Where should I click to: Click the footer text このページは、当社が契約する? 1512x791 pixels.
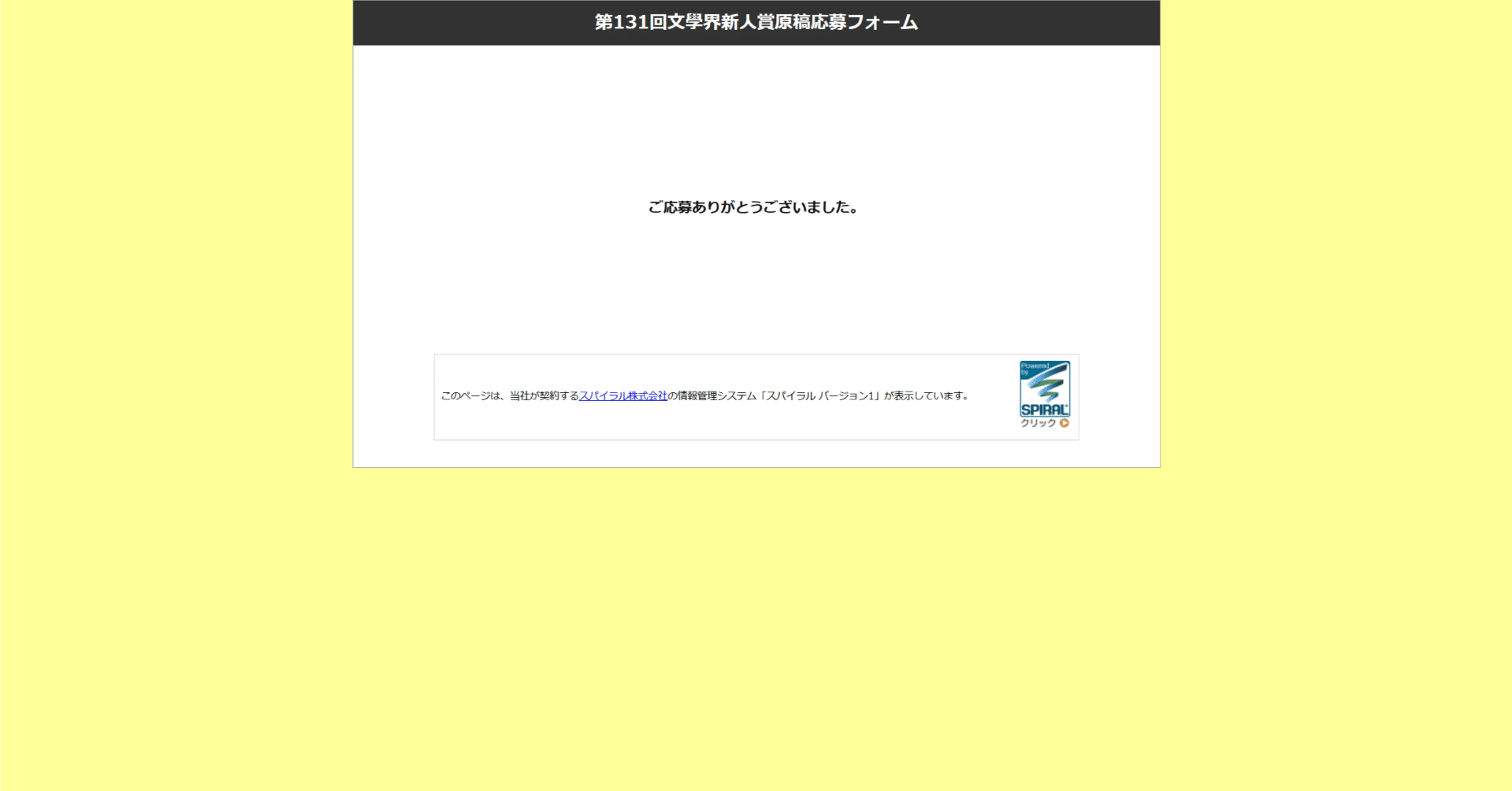tap(509, 396)
